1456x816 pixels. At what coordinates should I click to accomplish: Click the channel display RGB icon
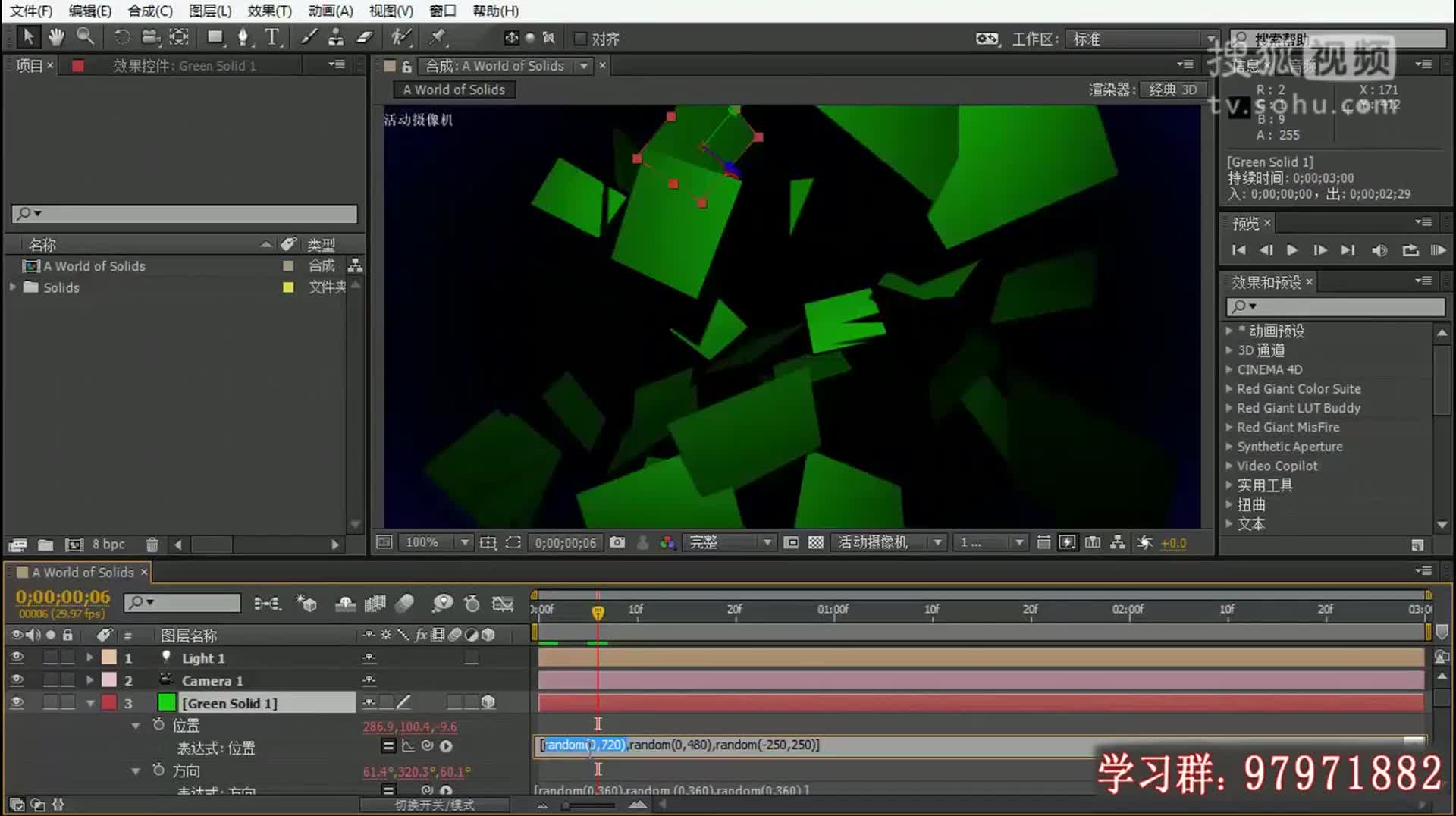(667, 542)
